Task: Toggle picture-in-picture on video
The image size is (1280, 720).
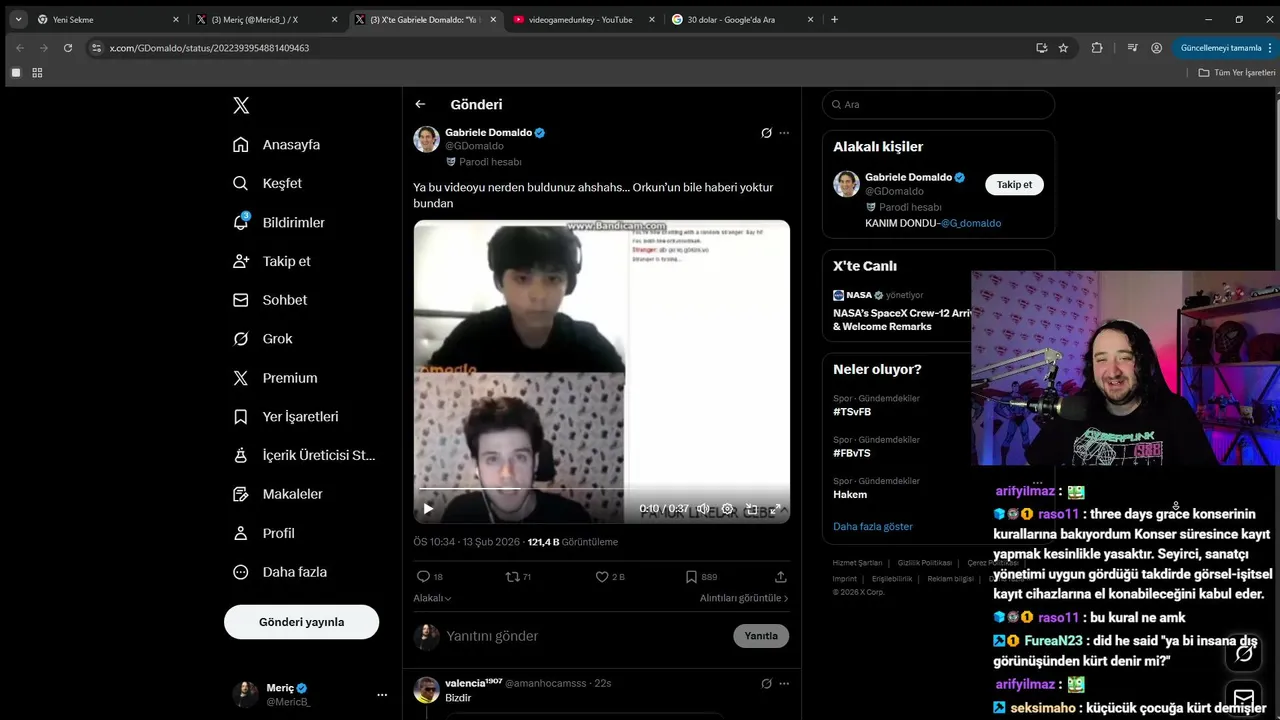Action: 751,509
